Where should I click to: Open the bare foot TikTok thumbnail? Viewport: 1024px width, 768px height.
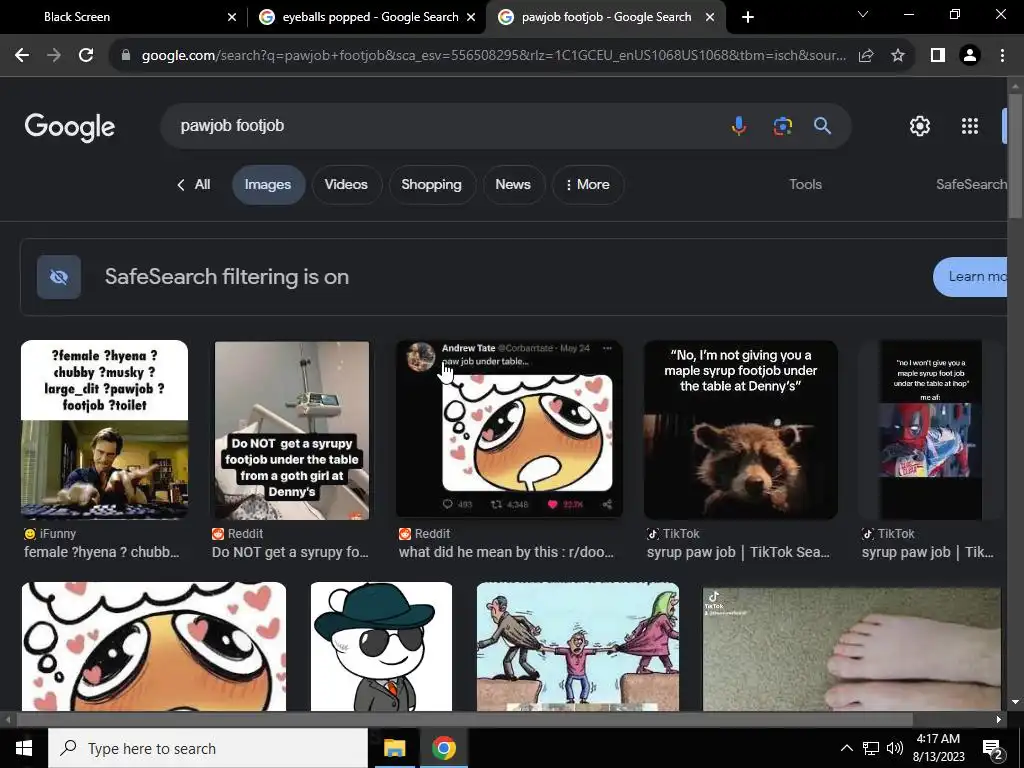(852, 647)
